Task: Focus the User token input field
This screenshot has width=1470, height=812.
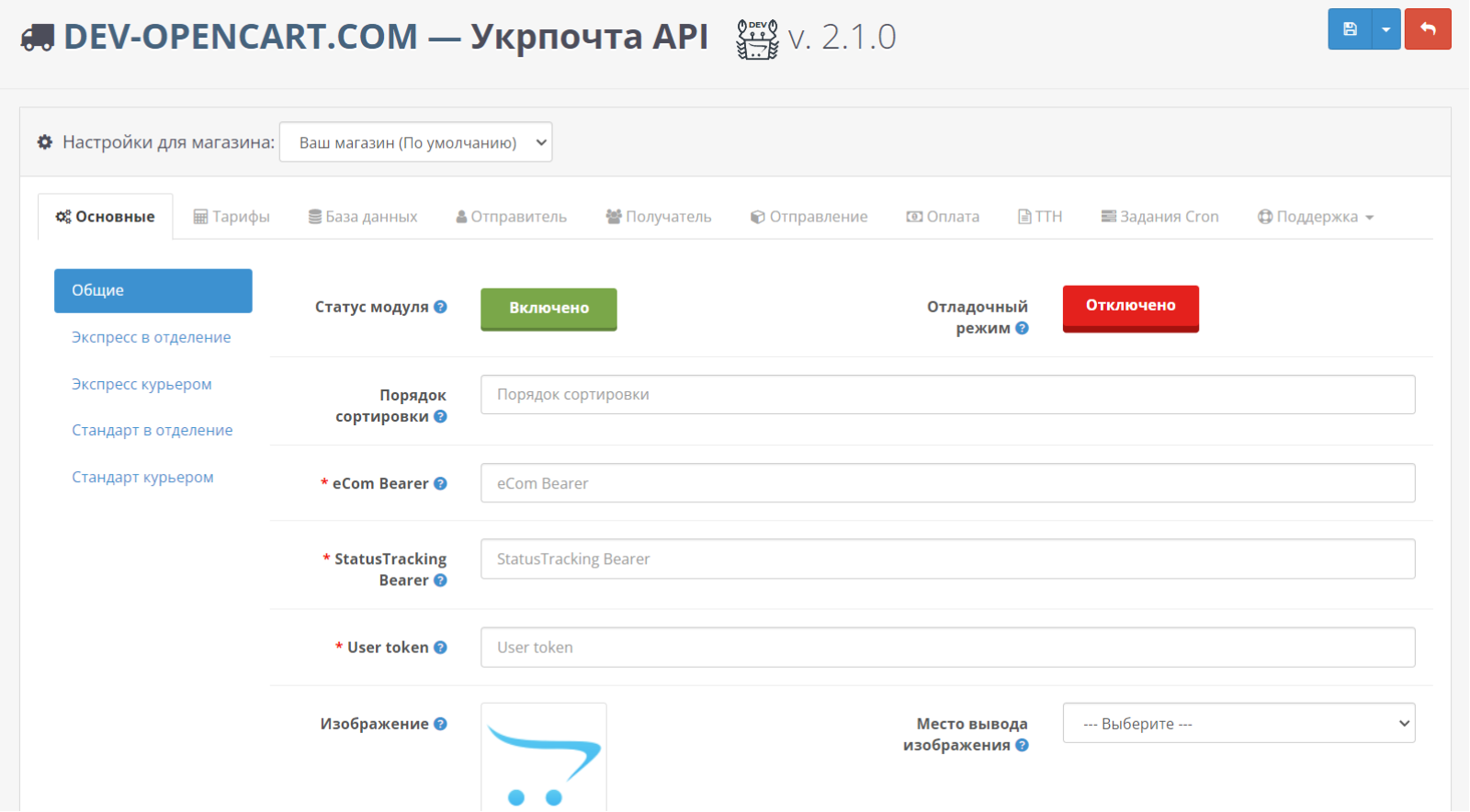Action: pyautogui.click(x=947, y=648)
